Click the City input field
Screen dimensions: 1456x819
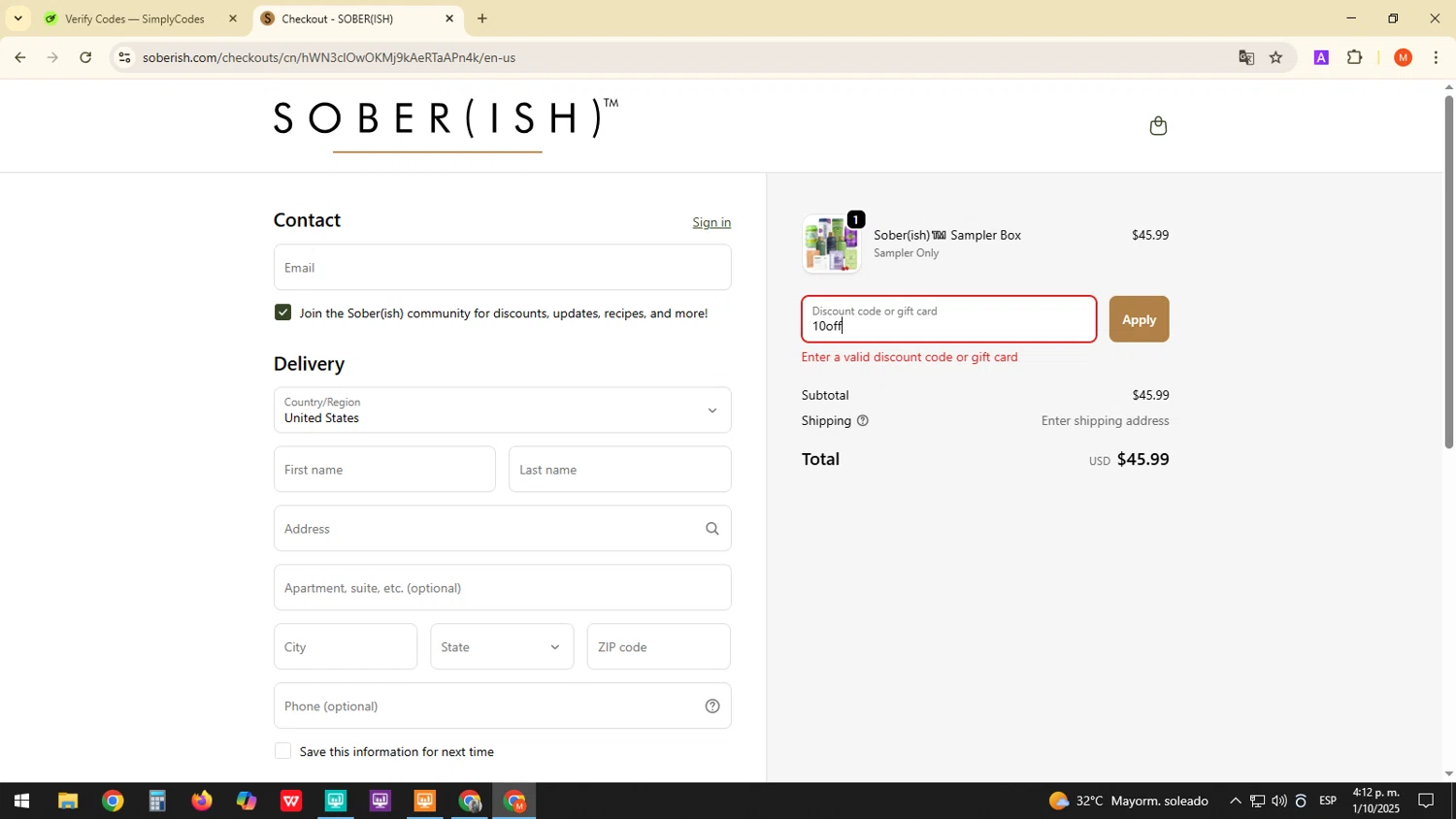(346, 646)
